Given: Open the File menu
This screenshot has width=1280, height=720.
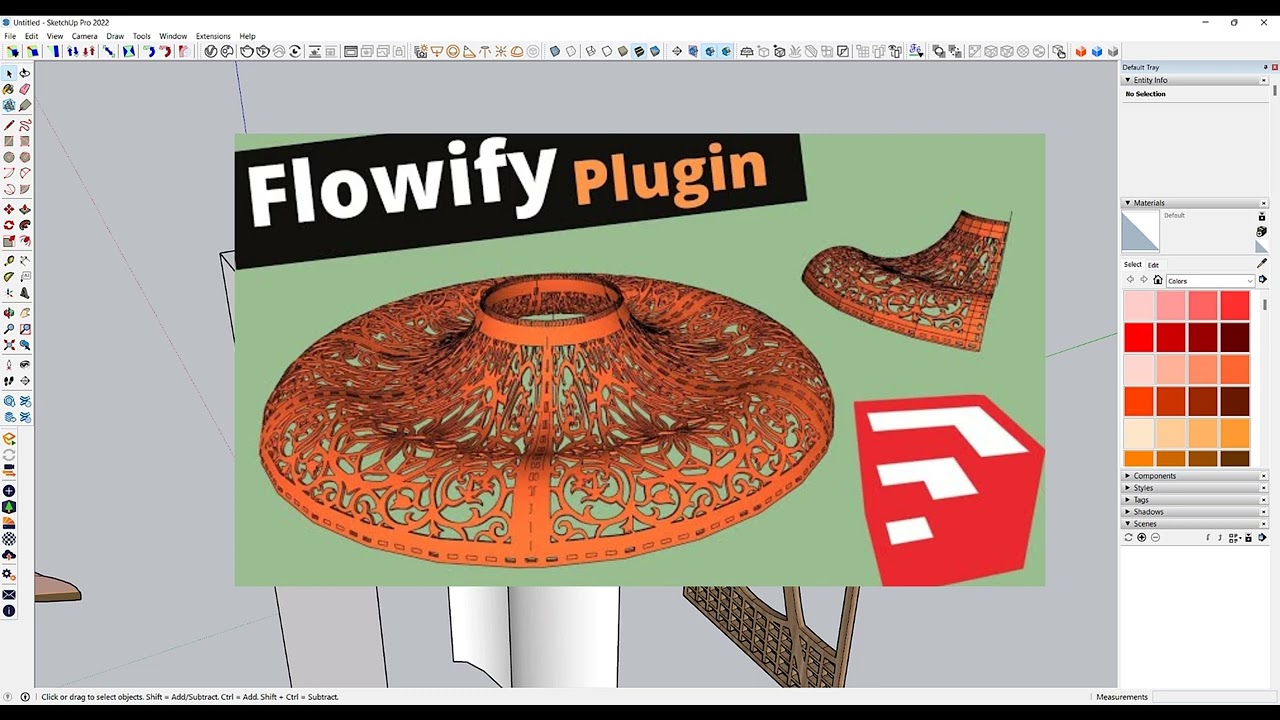Looking at the screenshot, I should [x=10, y=36].
